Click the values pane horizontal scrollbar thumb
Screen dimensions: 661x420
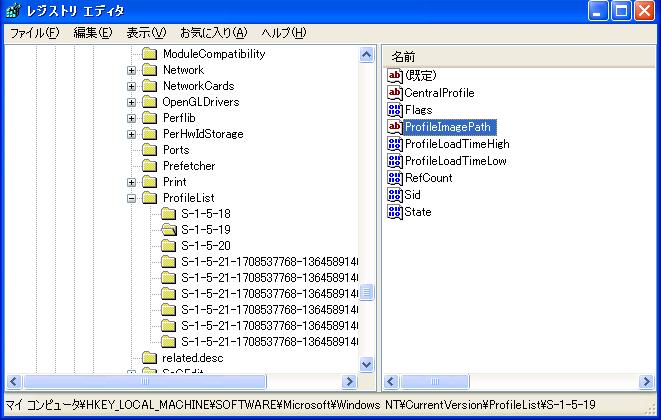pyautogui.click(x=434, y=382)
